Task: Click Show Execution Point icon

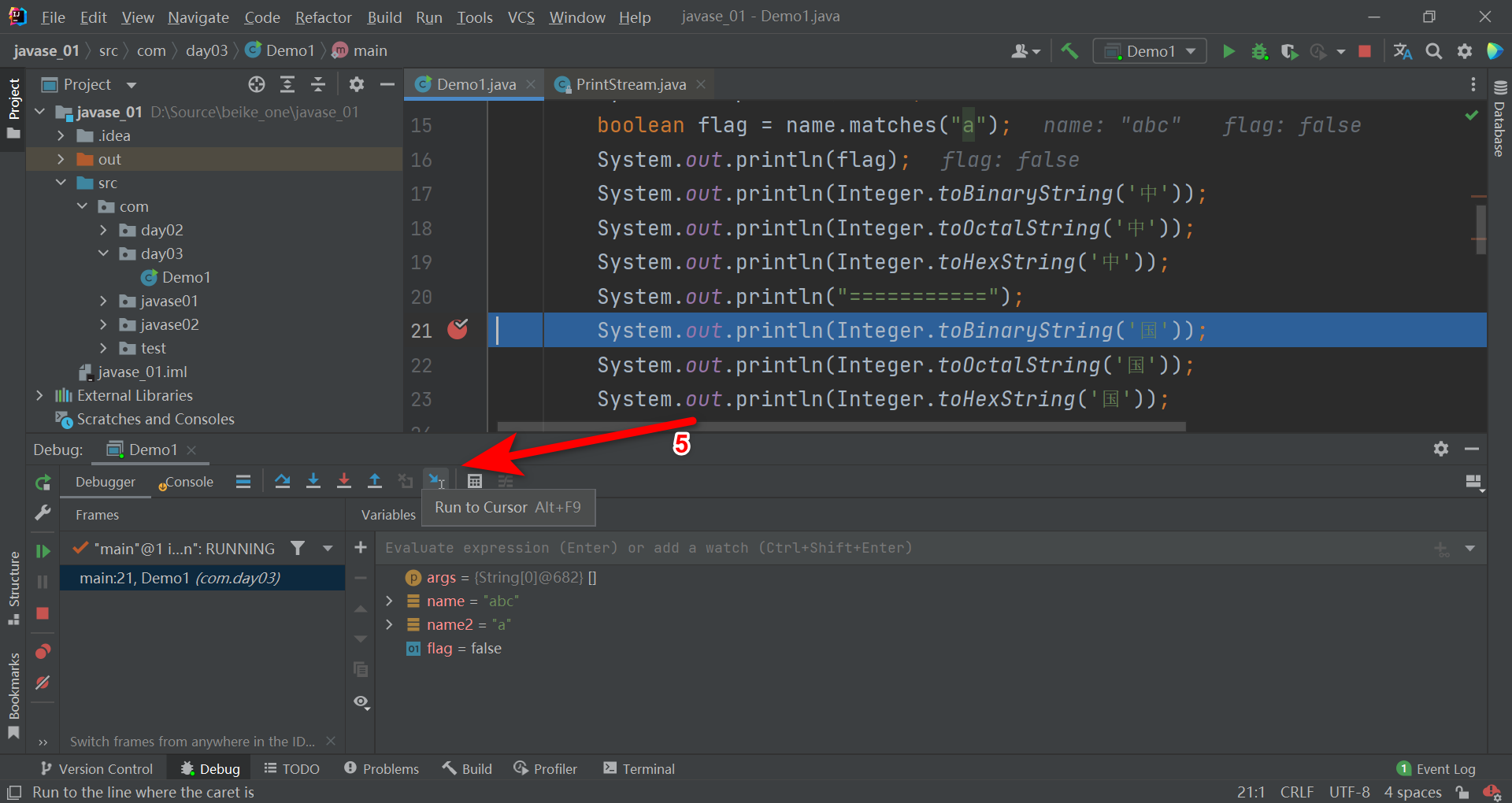Action: [243, 481]
